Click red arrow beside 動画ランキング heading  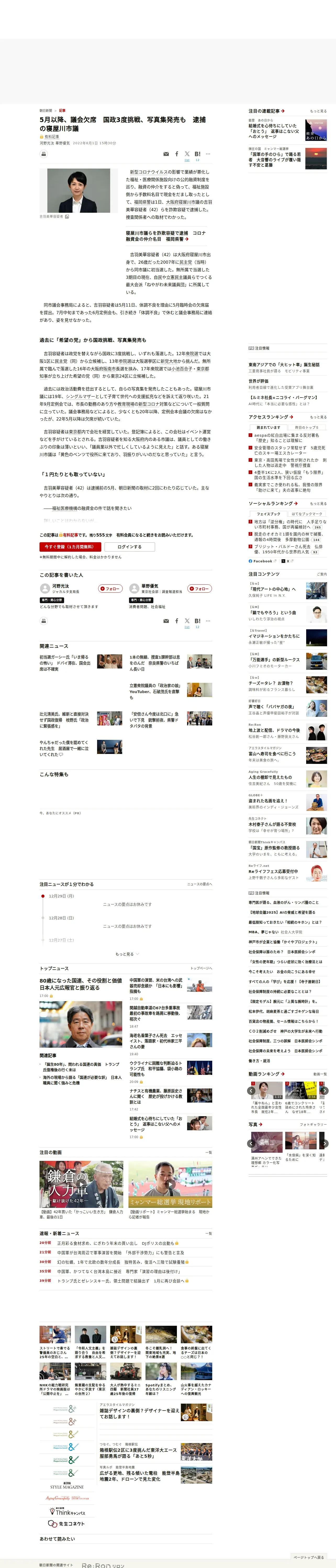(x=283, y=1074)
